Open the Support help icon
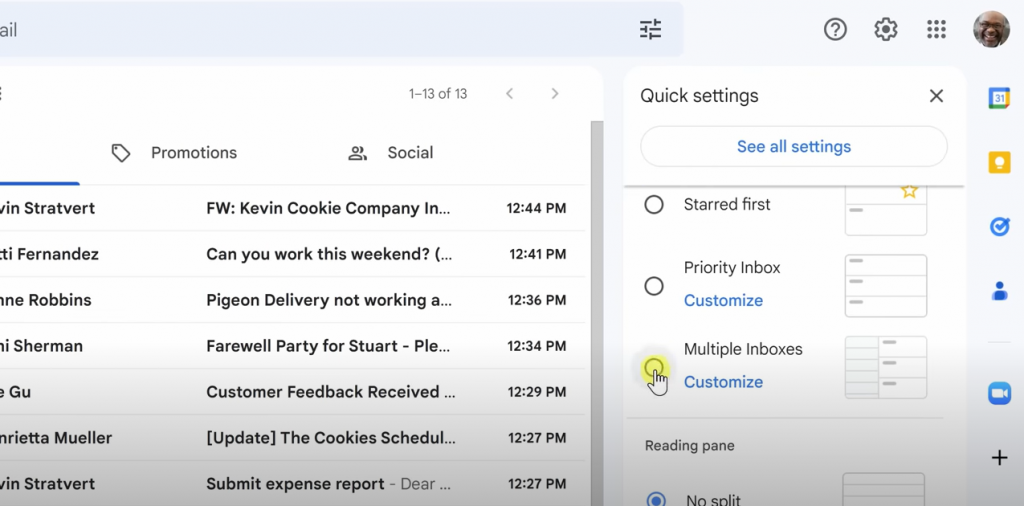Image resolution: width=1024 pixels, height=506 pixels. [835, 30]
